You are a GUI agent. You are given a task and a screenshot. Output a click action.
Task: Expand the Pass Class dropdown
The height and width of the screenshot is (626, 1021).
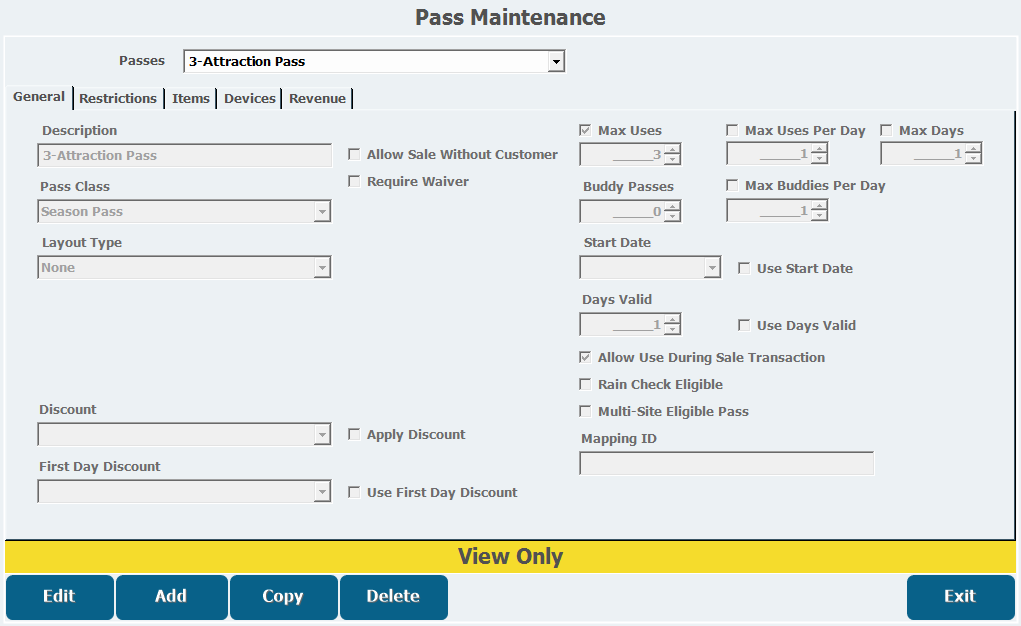tap(321, 212)
